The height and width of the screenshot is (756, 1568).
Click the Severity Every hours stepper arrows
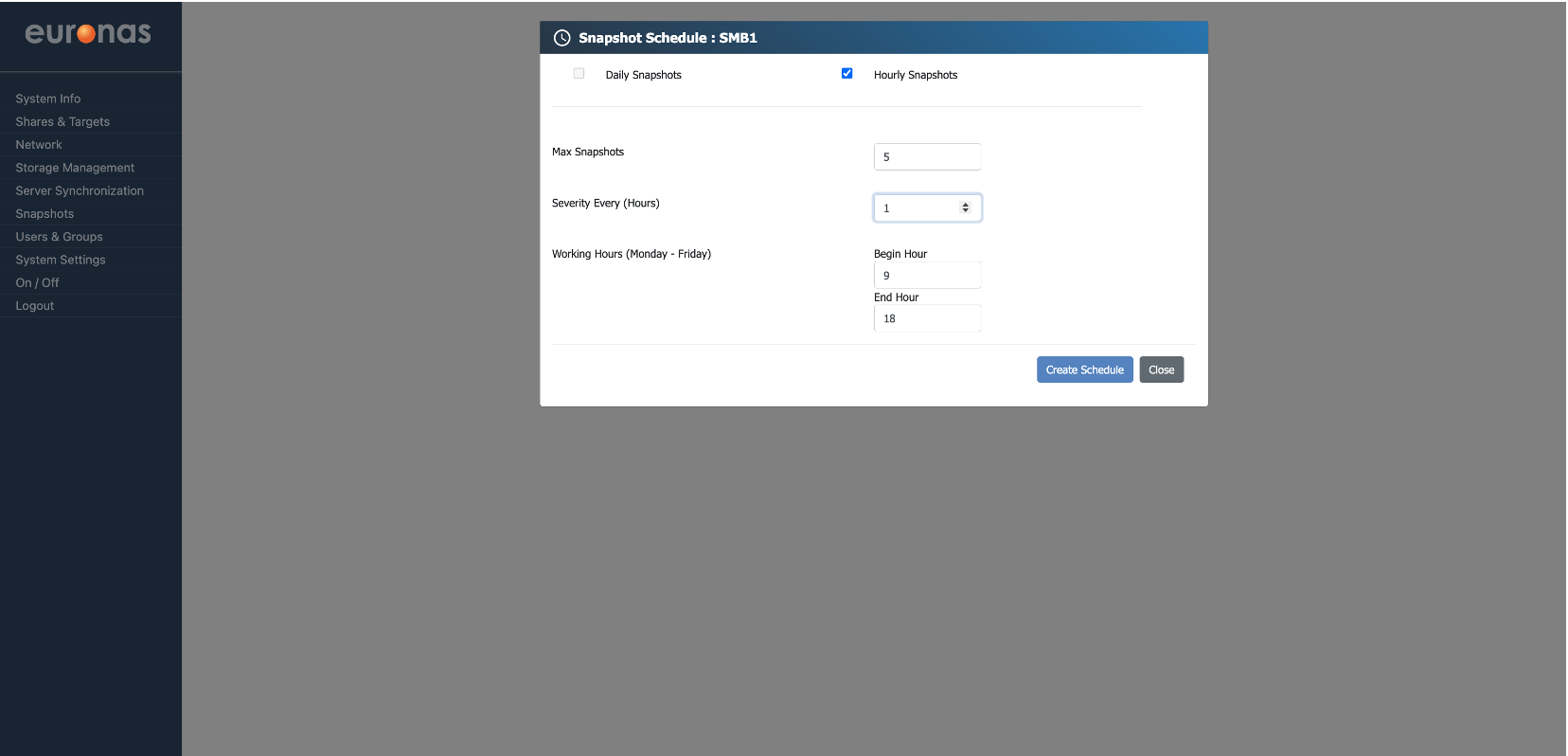(965, 207)
